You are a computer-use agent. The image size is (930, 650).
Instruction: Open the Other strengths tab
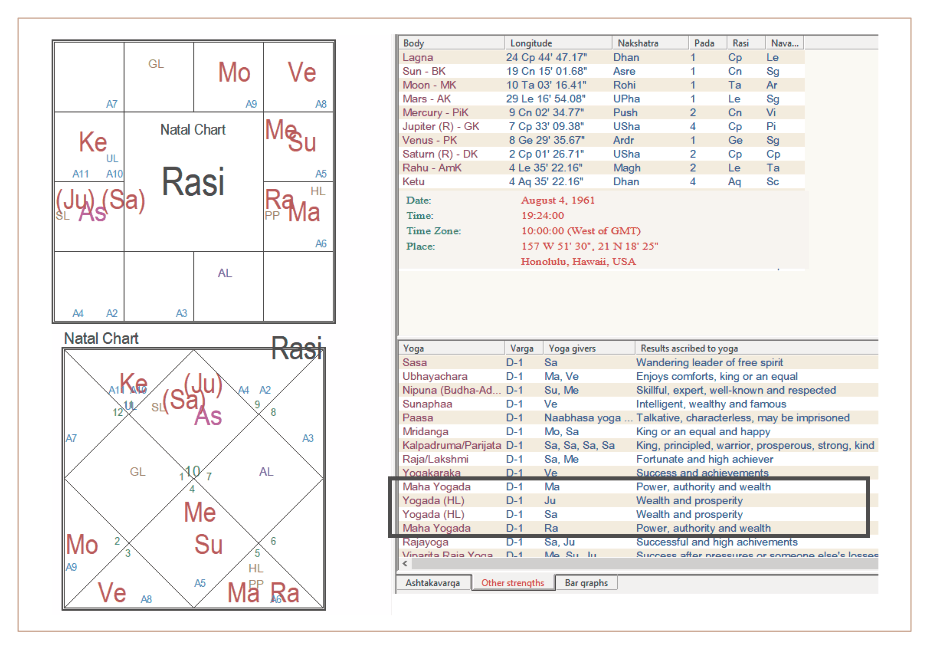click(x=513, y=582)
